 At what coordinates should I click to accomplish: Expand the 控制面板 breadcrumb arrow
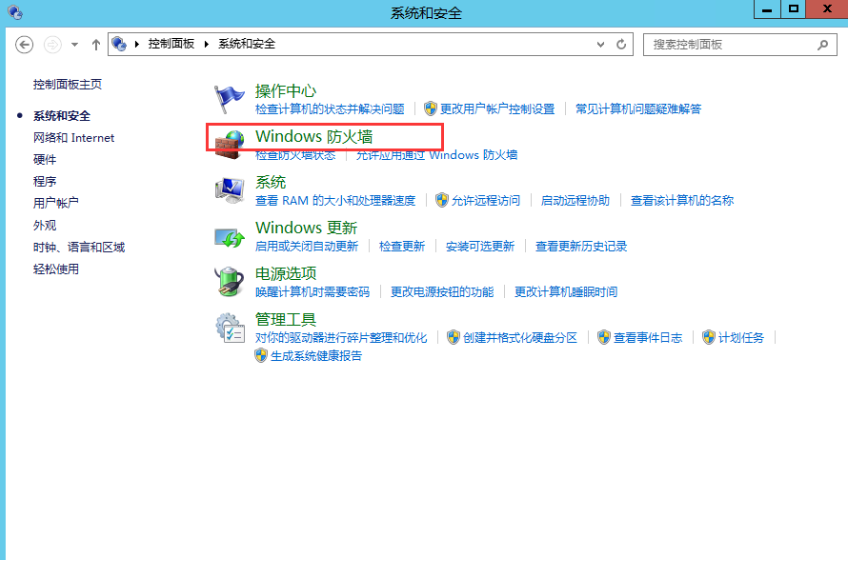point(206,44)
